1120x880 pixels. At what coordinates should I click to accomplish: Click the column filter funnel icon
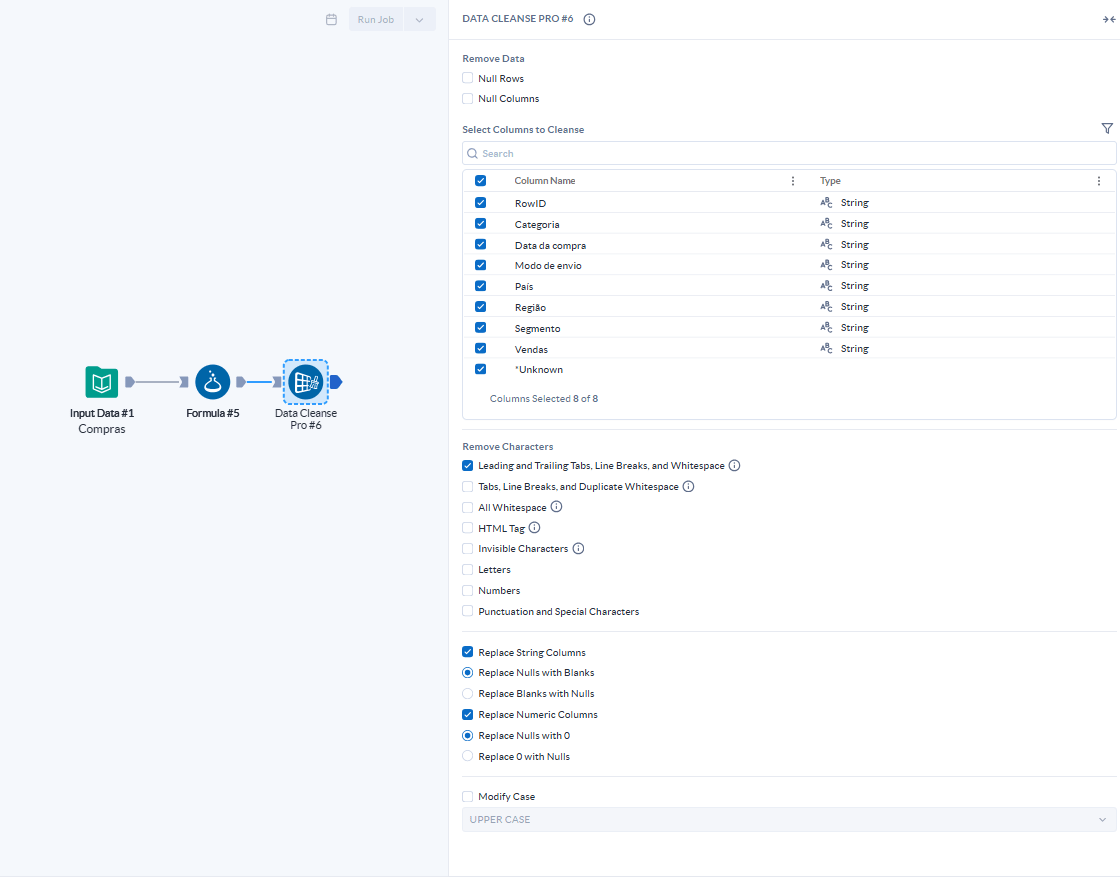point(1107,128)
